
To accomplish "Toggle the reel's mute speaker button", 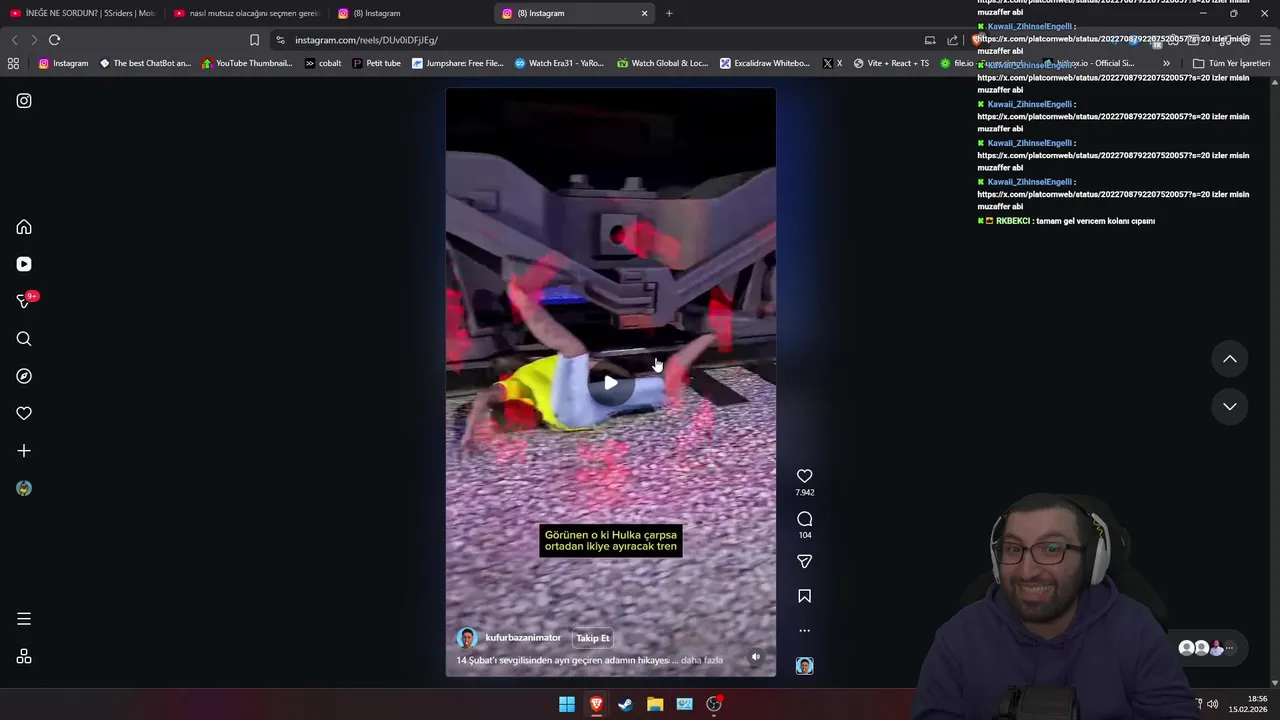I will click(x=756, y=657).
